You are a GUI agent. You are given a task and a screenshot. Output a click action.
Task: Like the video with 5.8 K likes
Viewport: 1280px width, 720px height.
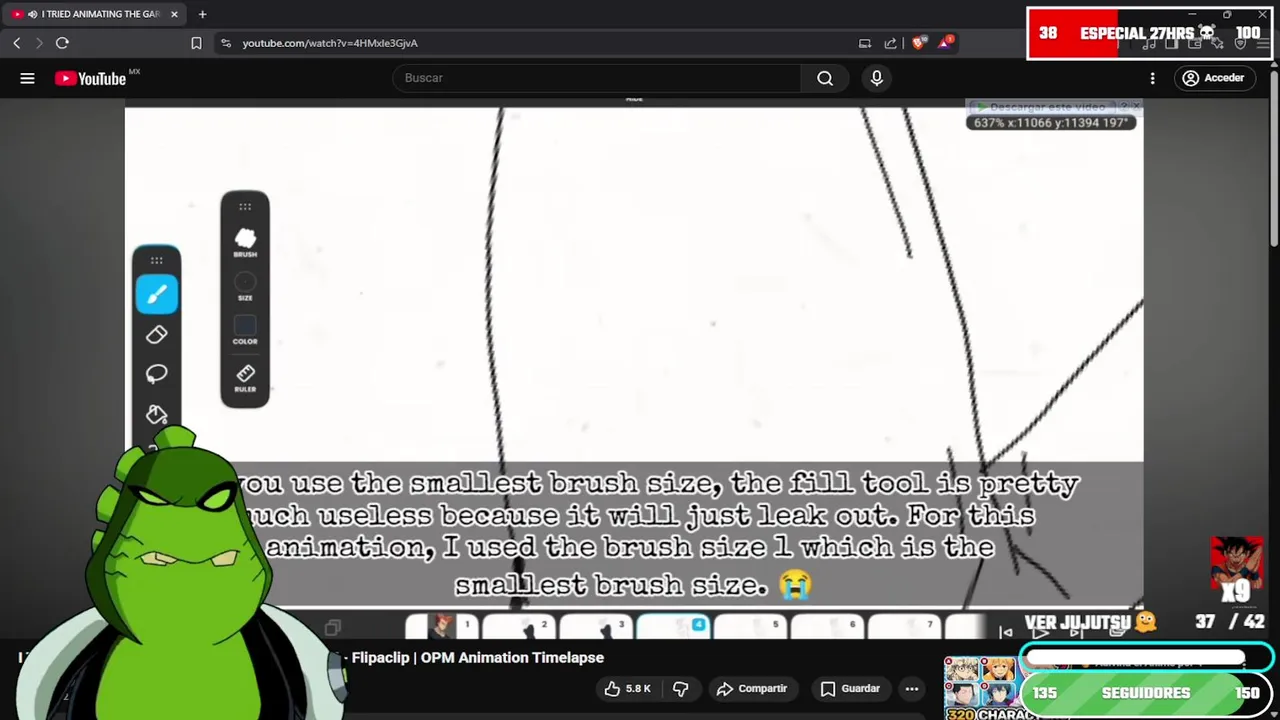coord(628,688)
